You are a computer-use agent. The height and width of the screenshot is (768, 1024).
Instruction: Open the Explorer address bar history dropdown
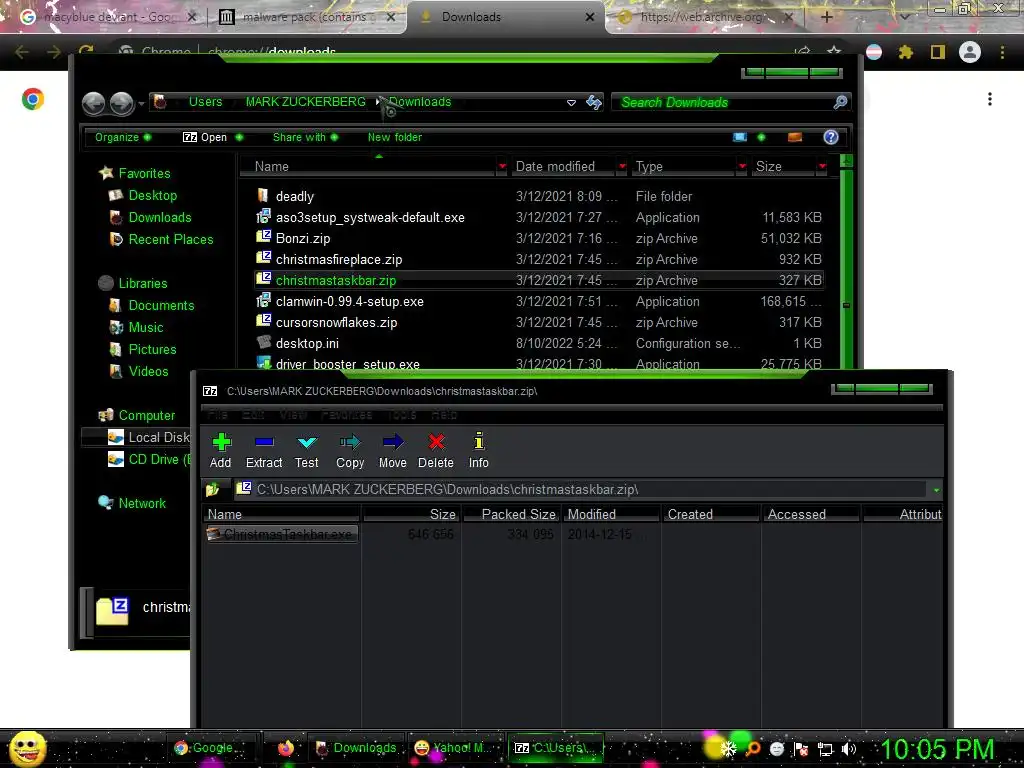pos(571,103)
